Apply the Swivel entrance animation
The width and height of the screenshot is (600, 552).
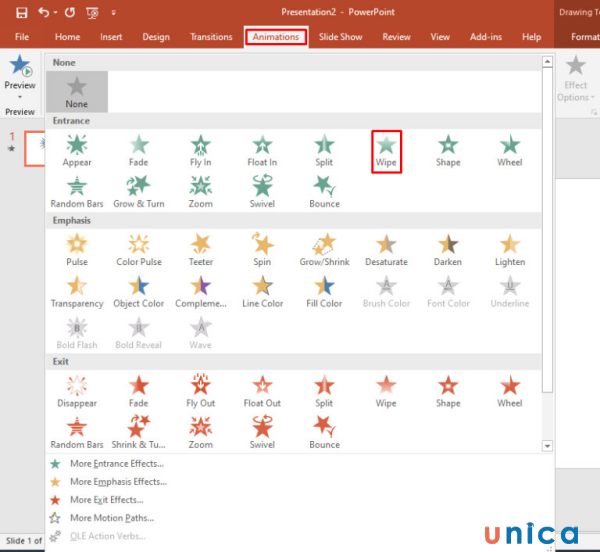point(262,192)
